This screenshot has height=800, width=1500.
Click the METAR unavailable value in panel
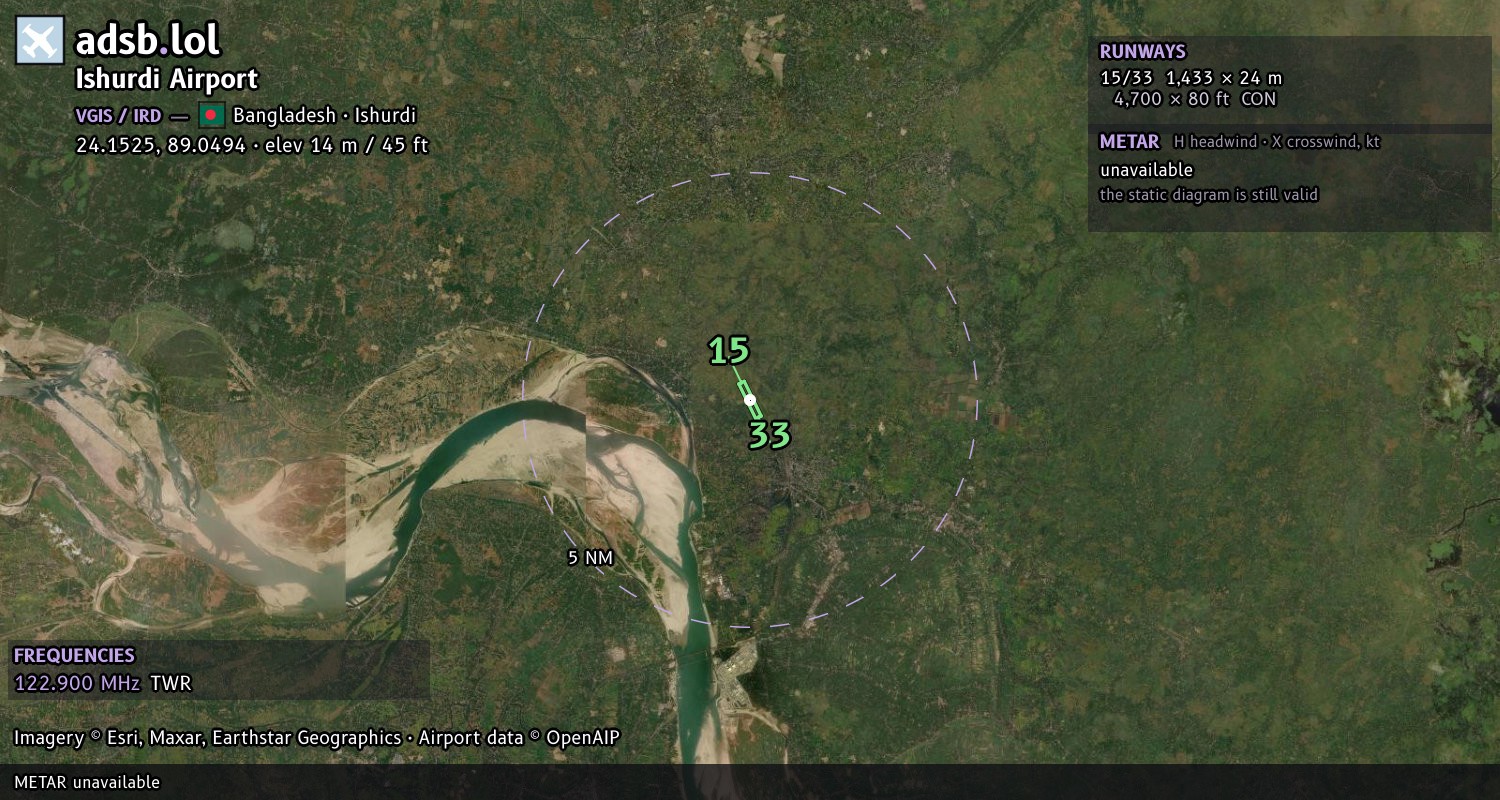pos(1146,170)
